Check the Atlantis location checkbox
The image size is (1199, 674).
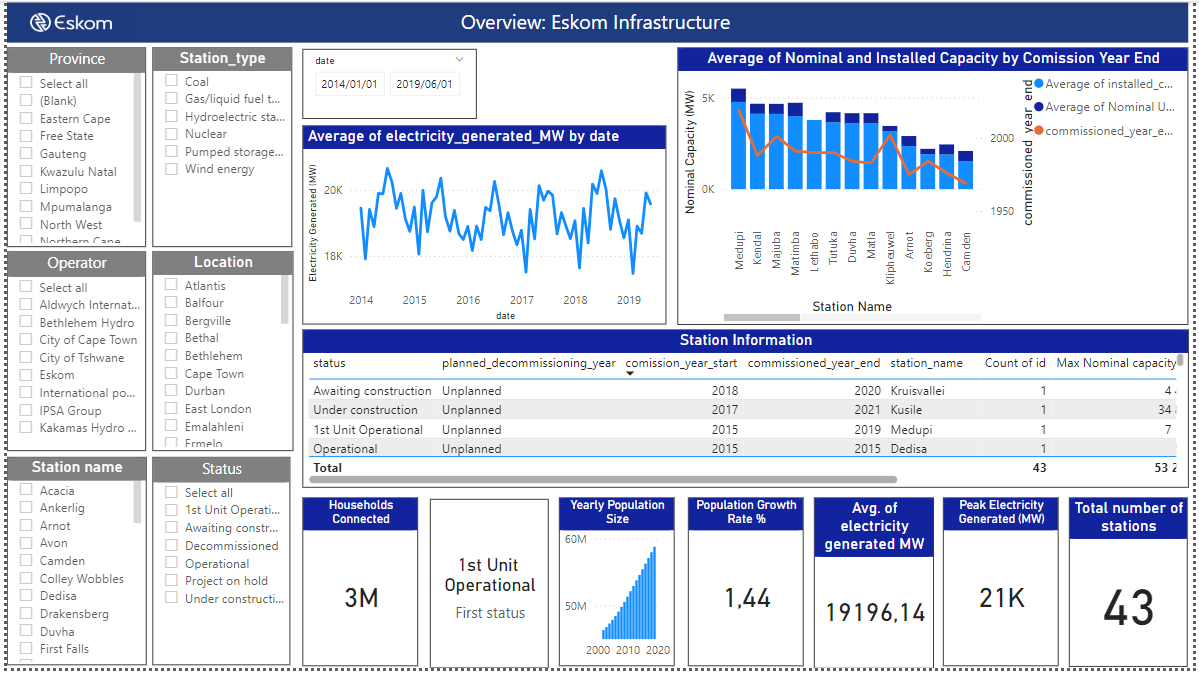tap(172, 285)
